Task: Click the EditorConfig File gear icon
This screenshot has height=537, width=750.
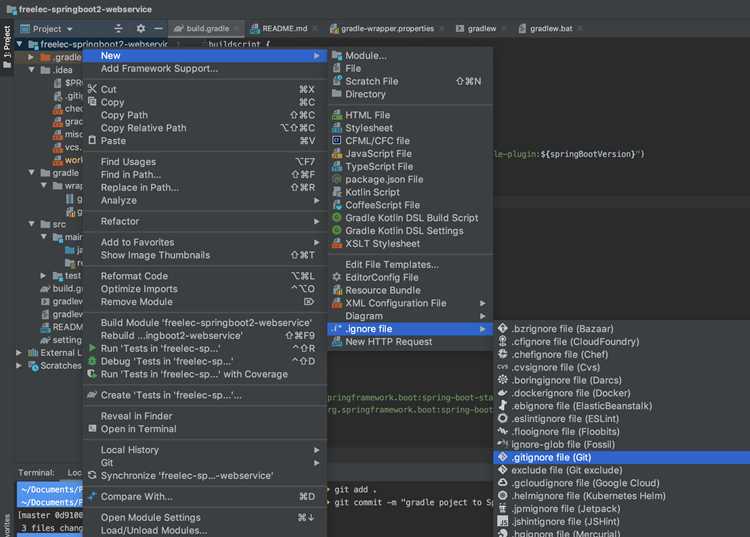Action: 337,277
